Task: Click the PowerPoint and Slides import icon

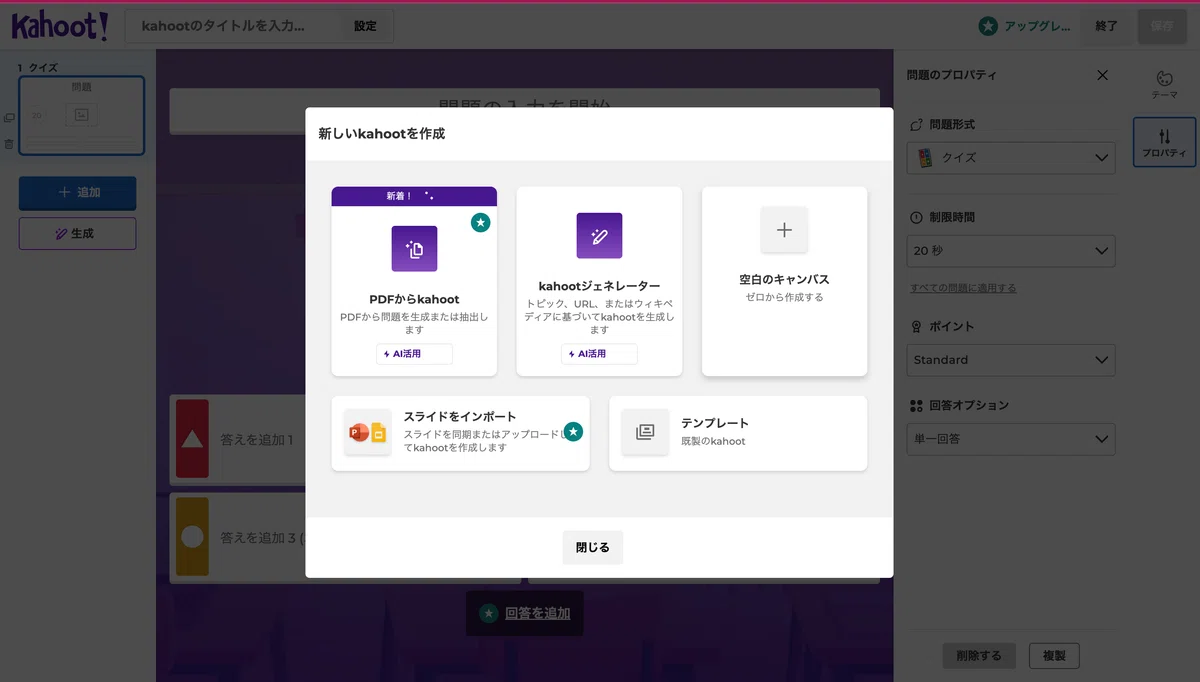Action: click(x=368, y=433)
